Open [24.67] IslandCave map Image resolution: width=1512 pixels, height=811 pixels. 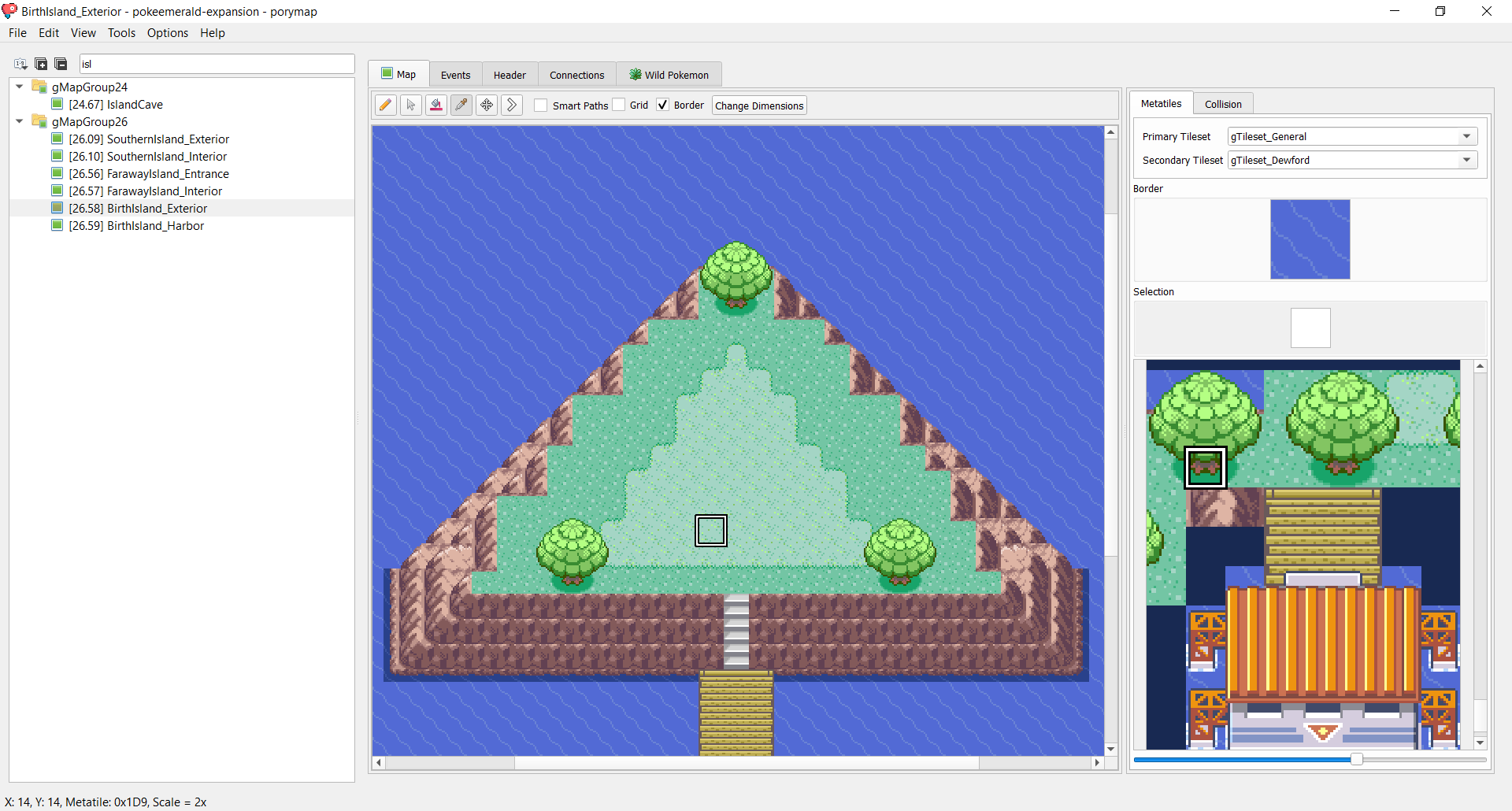pyautogui.click(x=116, y=104)
